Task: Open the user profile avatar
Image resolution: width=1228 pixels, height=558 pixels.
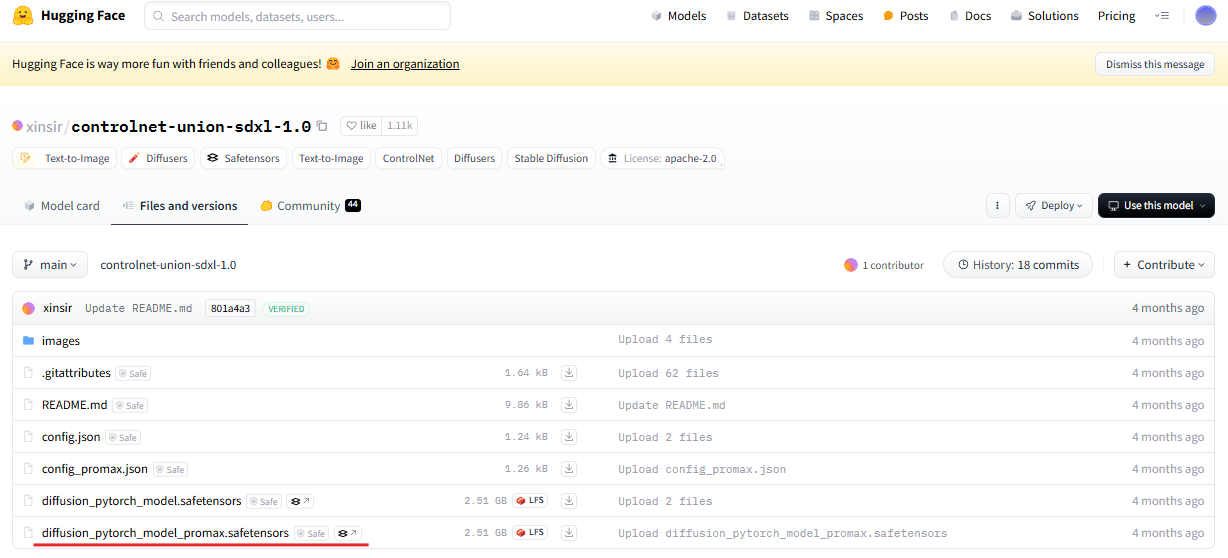Action: (x=1206, y=16)
